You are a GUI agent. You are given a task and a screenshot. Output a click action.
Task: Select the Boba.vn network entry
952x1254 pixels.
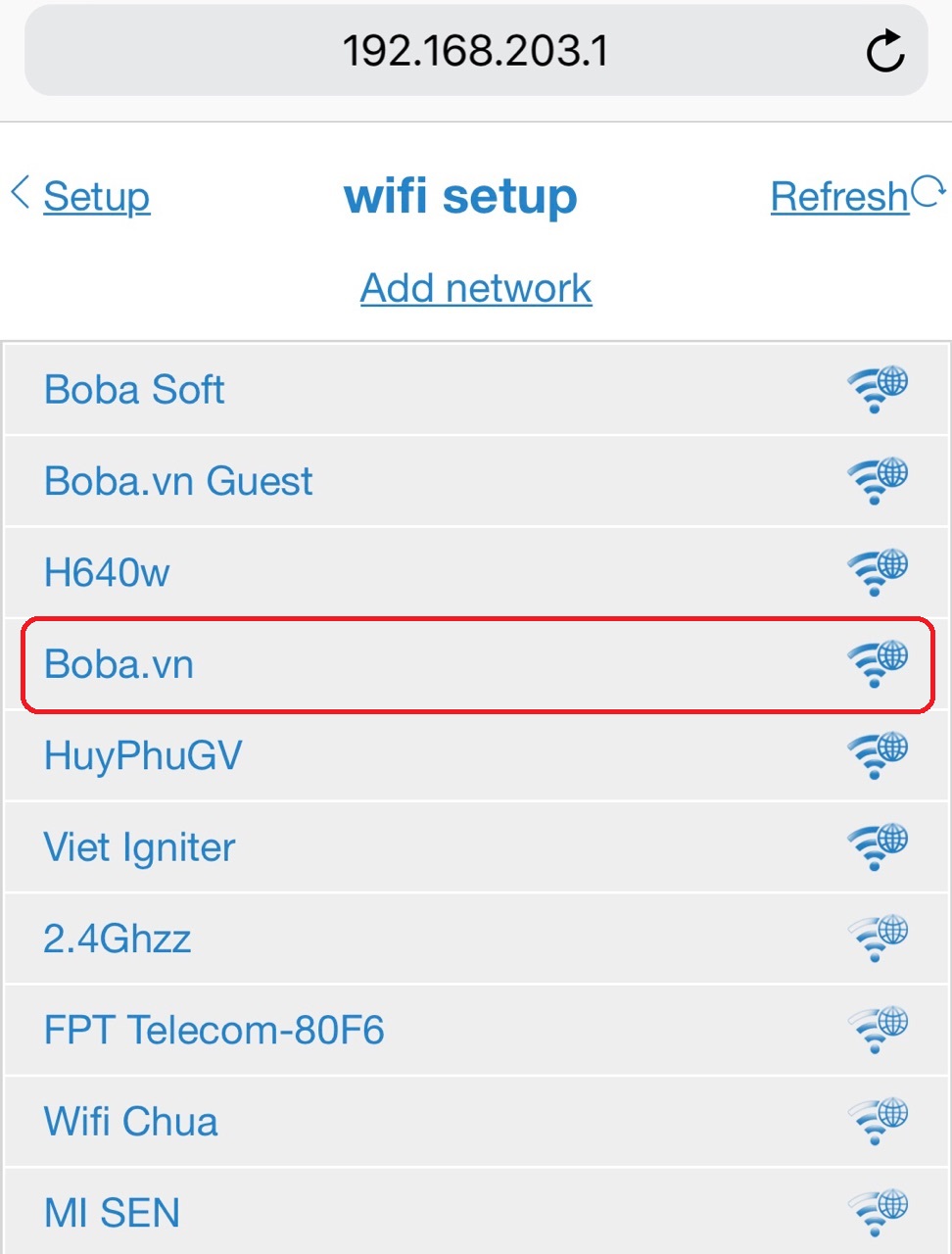coord(392,664)
